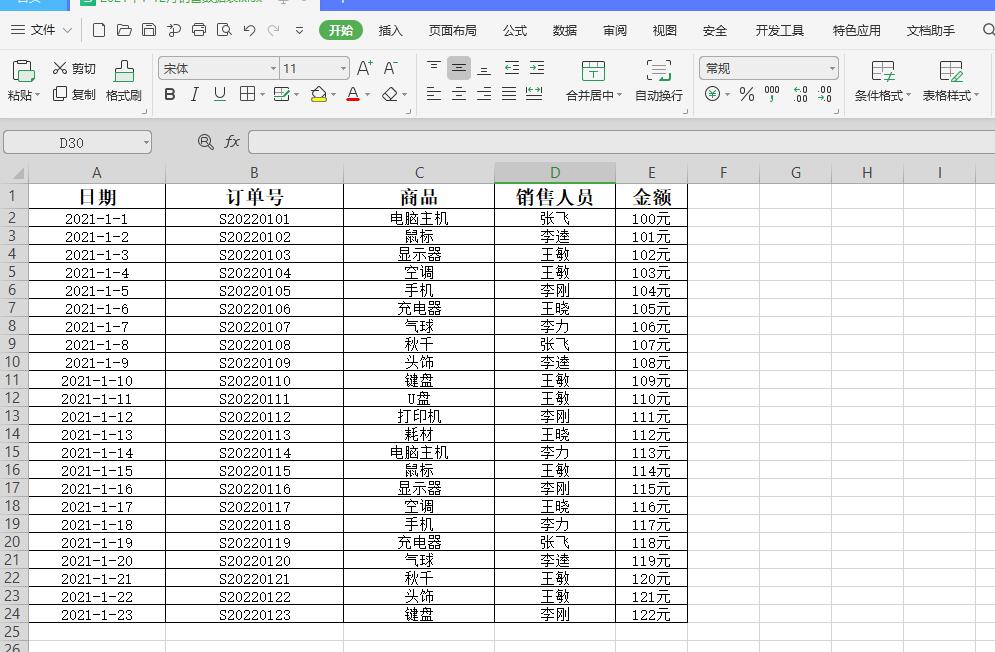Click the print icon
The image size is (995, 652).
click(199, 30)
